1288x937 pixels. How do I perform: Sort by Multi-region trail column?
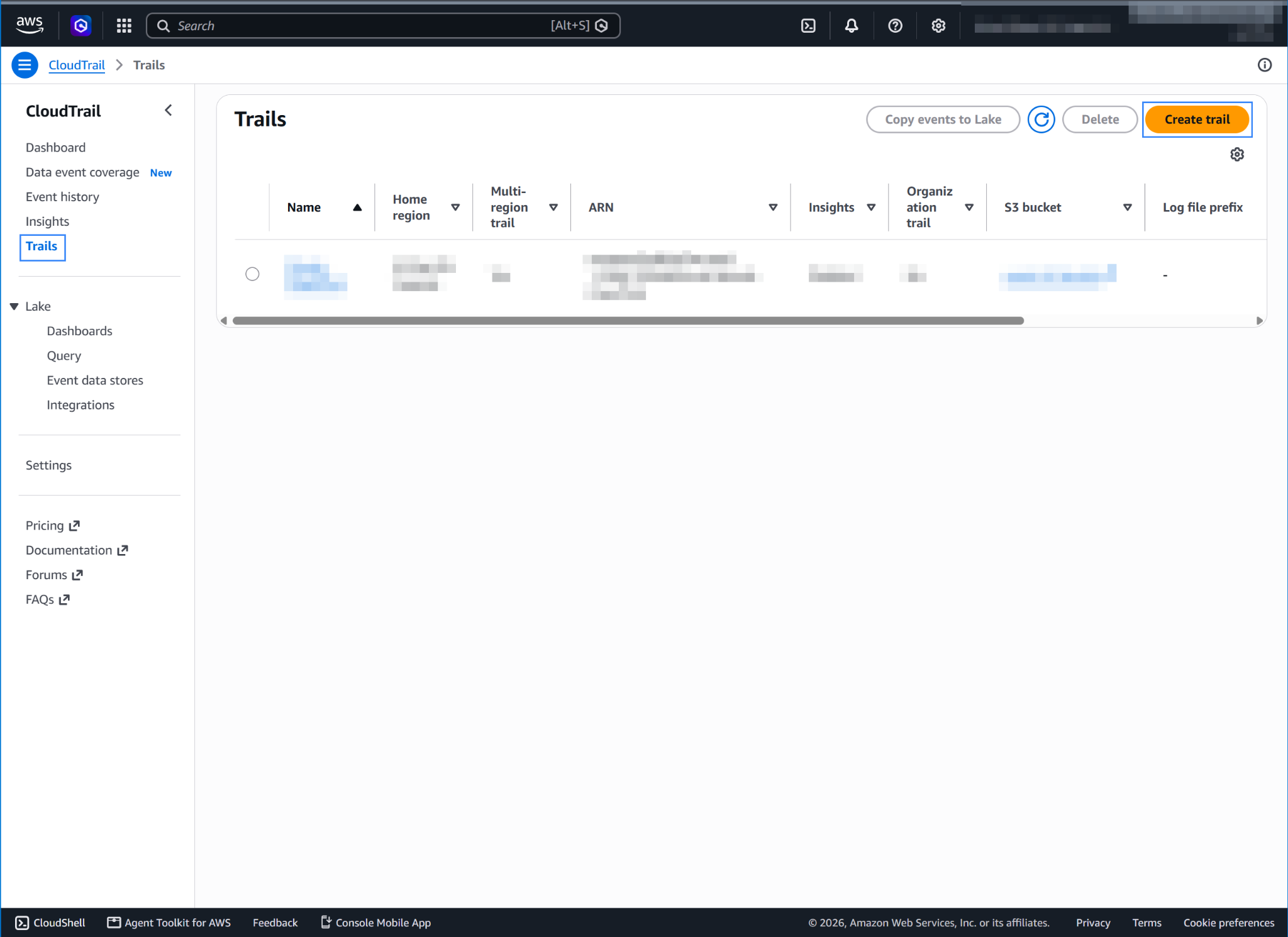[553, 208]
